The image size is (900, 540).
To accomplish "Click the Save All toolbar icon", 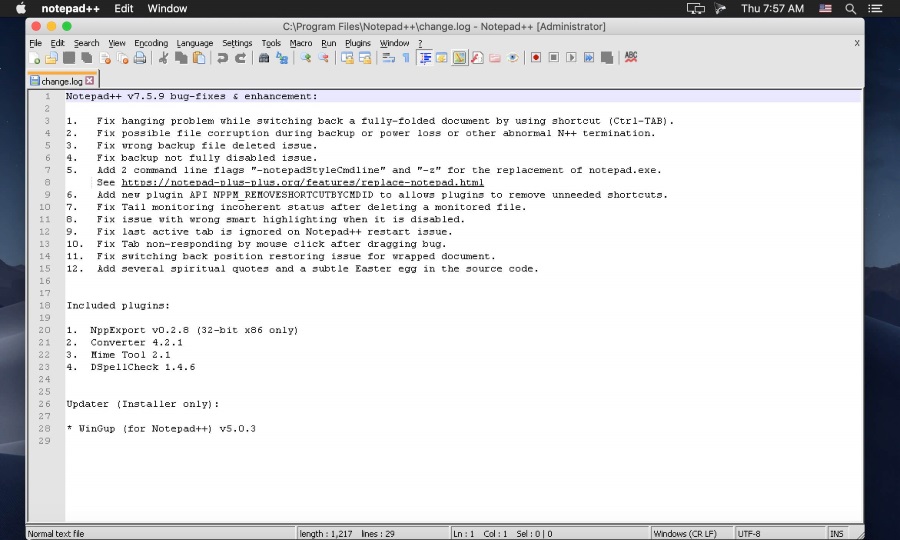I will click(x=87, y=58).
